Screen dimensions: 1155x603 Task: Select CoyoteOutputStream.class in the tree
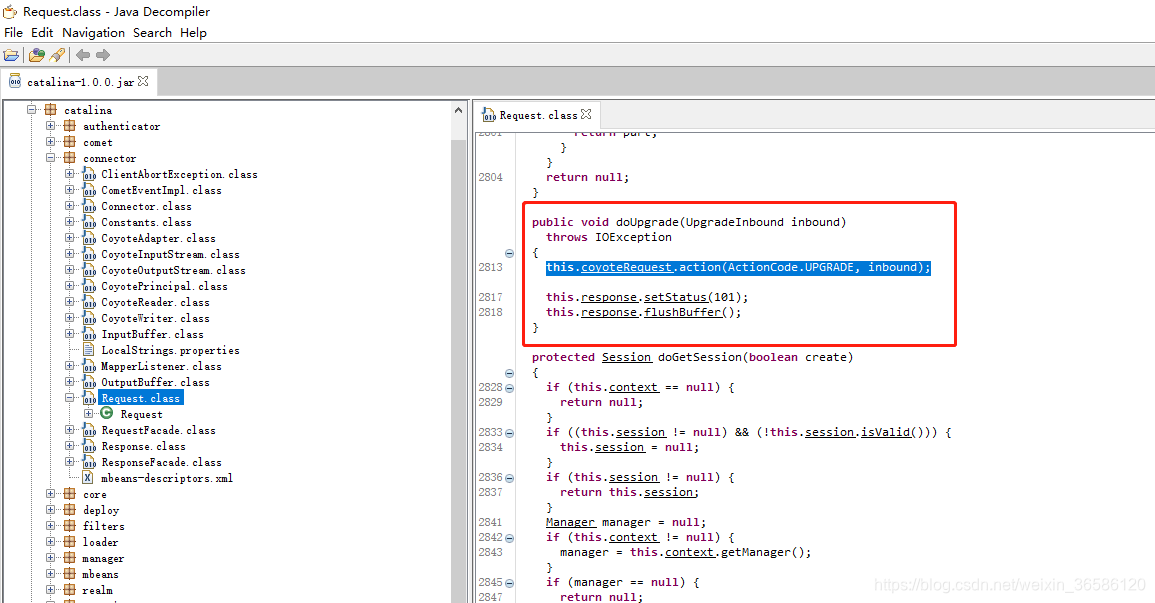click(x=173, y=270)
